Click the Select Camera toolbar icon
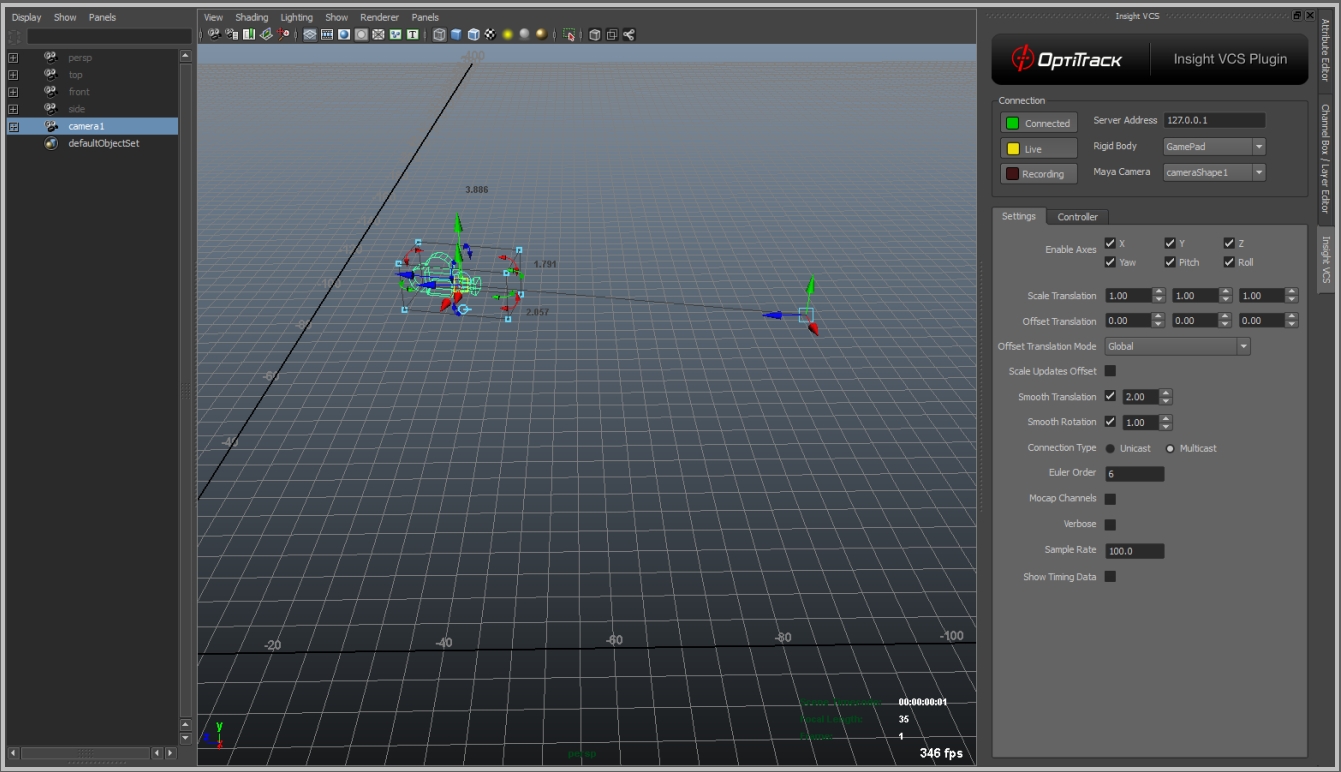The image size is (1341, 772). click(214, 35)
